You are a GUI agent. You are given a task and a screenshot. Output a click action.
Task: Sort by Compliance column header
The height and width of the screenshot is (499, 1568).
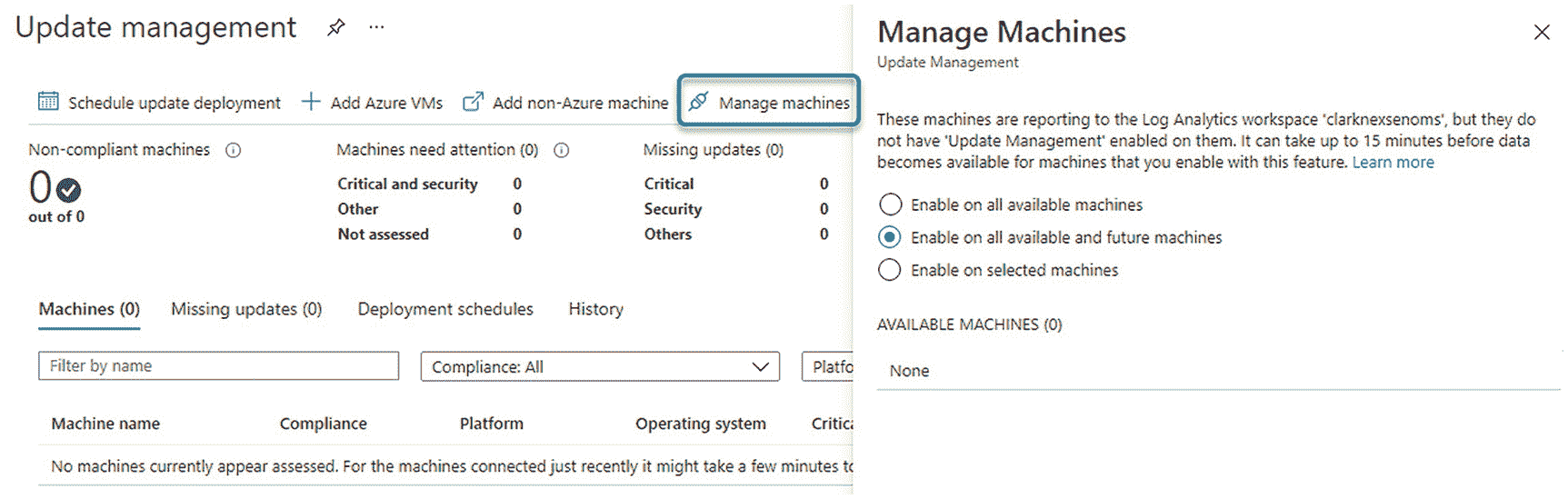coord(324,424)
